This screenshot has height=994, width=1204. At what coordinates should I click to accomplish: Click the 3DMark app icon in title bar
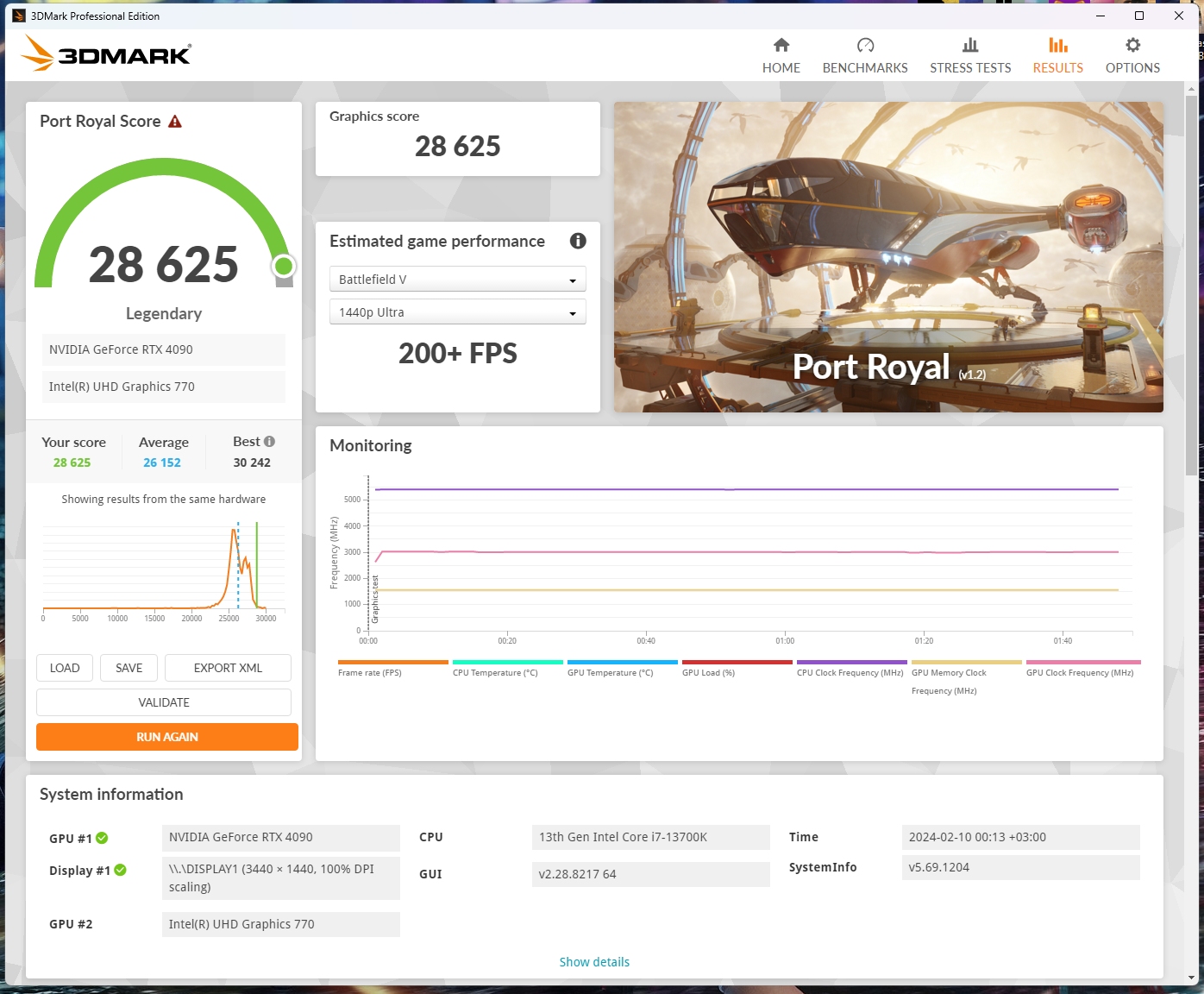pyautogui.click(x=19, y=16)
